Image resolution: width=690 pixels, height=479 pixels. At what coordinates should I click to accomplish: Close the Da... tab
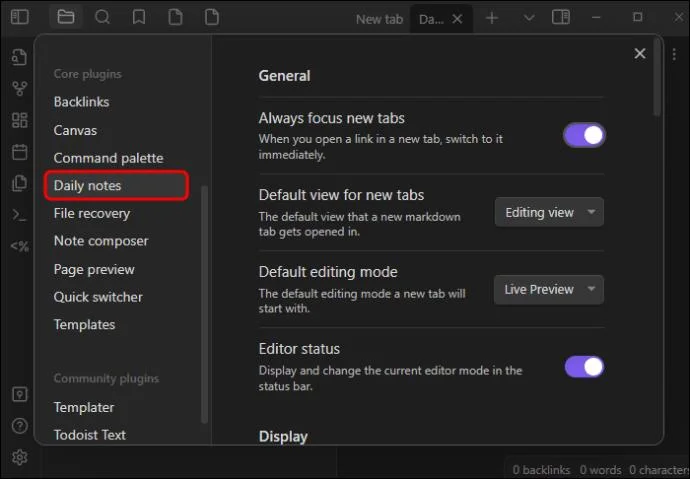tap(458, 19)
